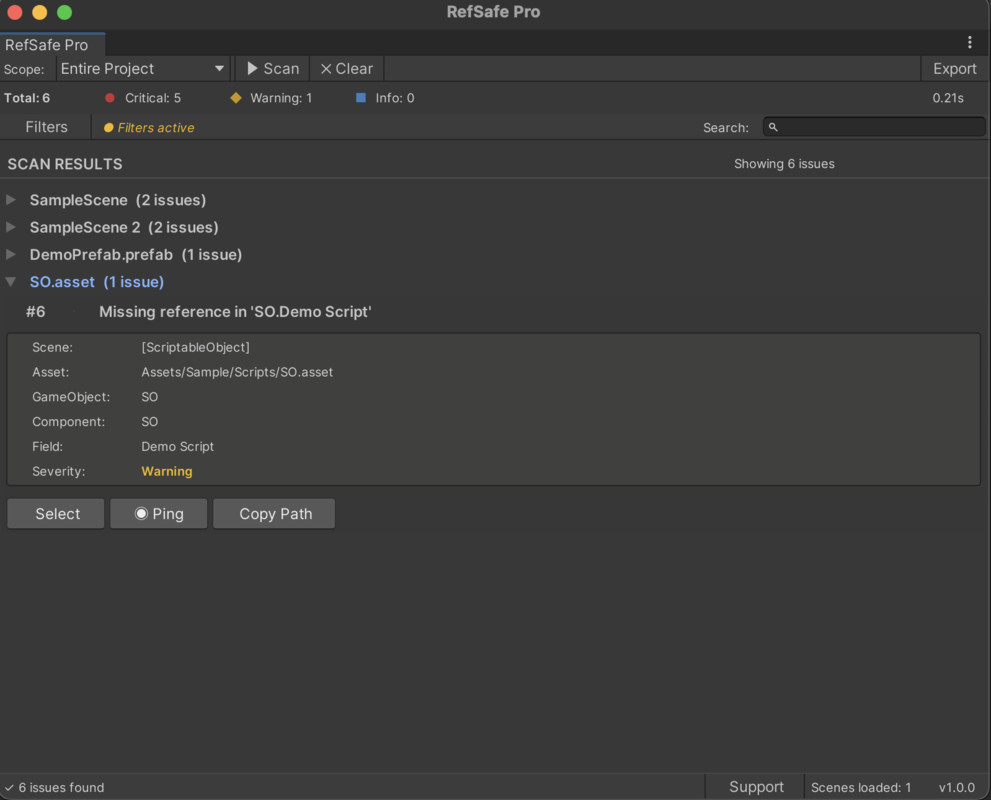Expand the DemoPrefab.prefab group arrow

(11, 254)
